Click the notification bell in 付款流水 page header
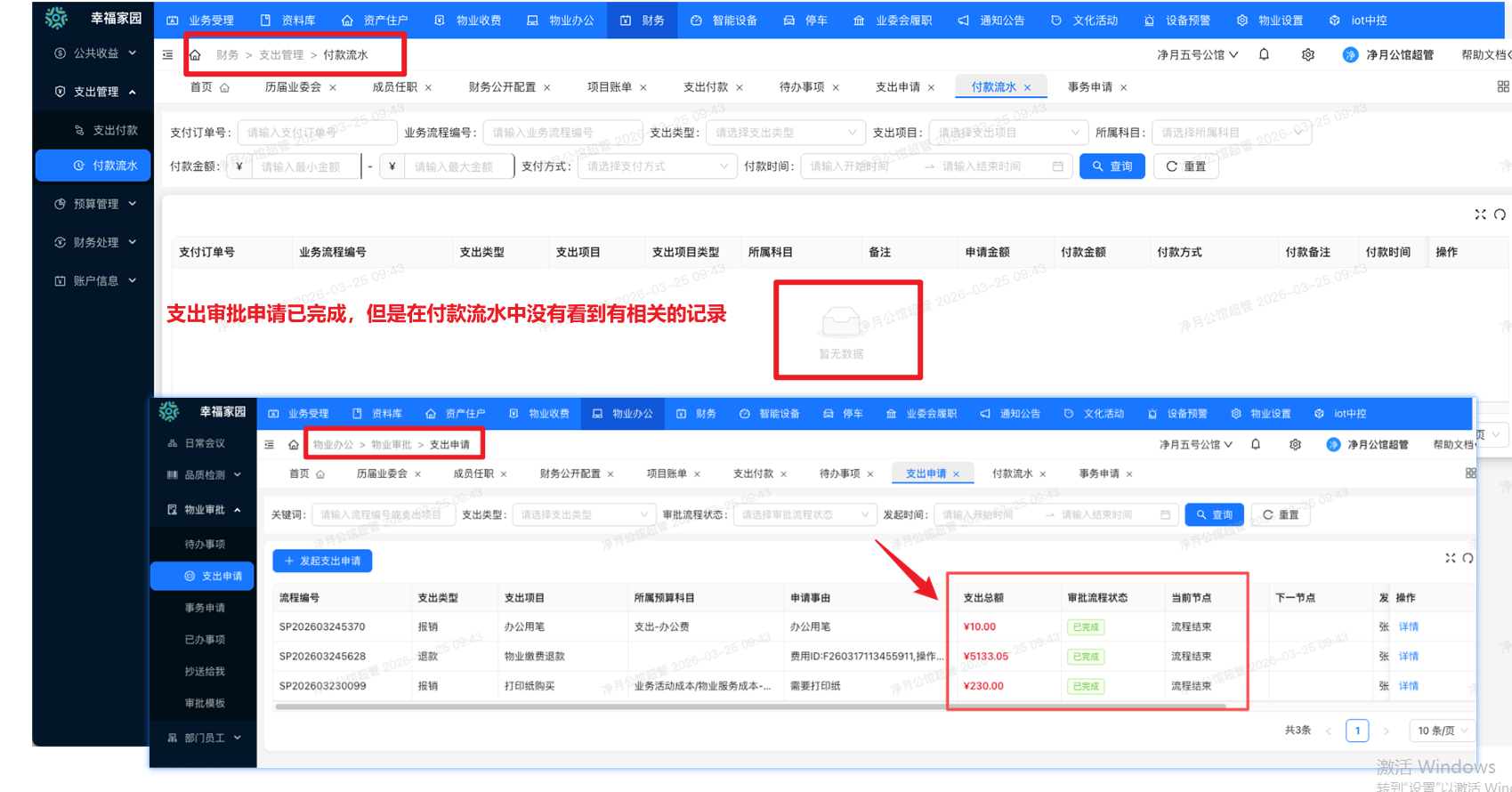 [1264, 54]
